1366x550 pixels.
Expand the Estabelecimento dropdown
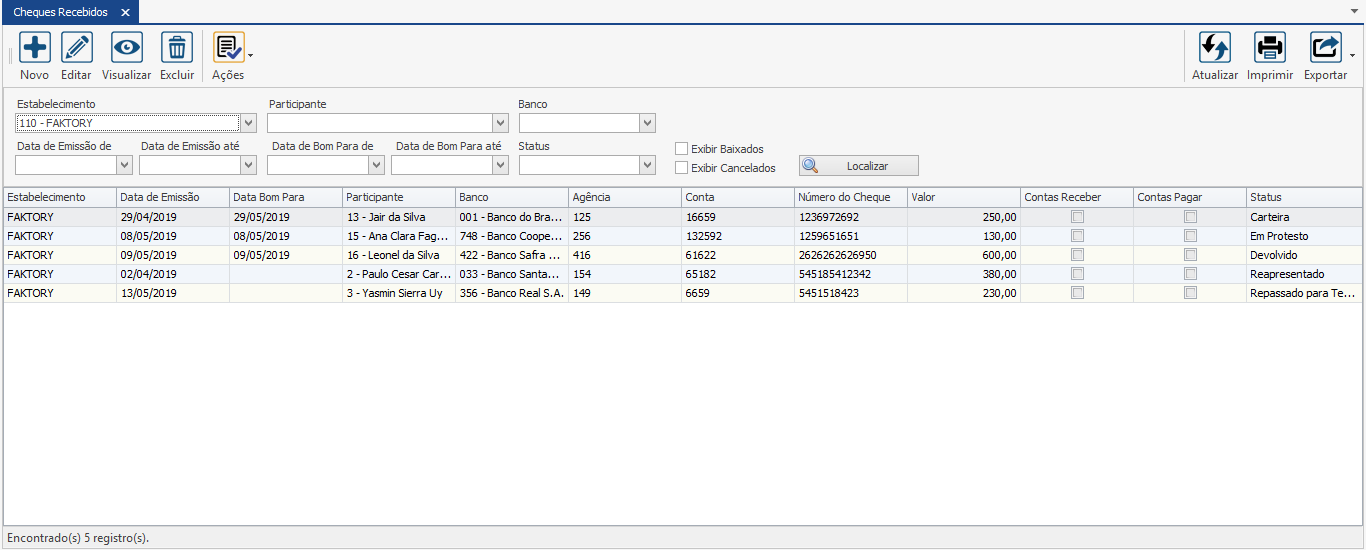pos(249,123)
